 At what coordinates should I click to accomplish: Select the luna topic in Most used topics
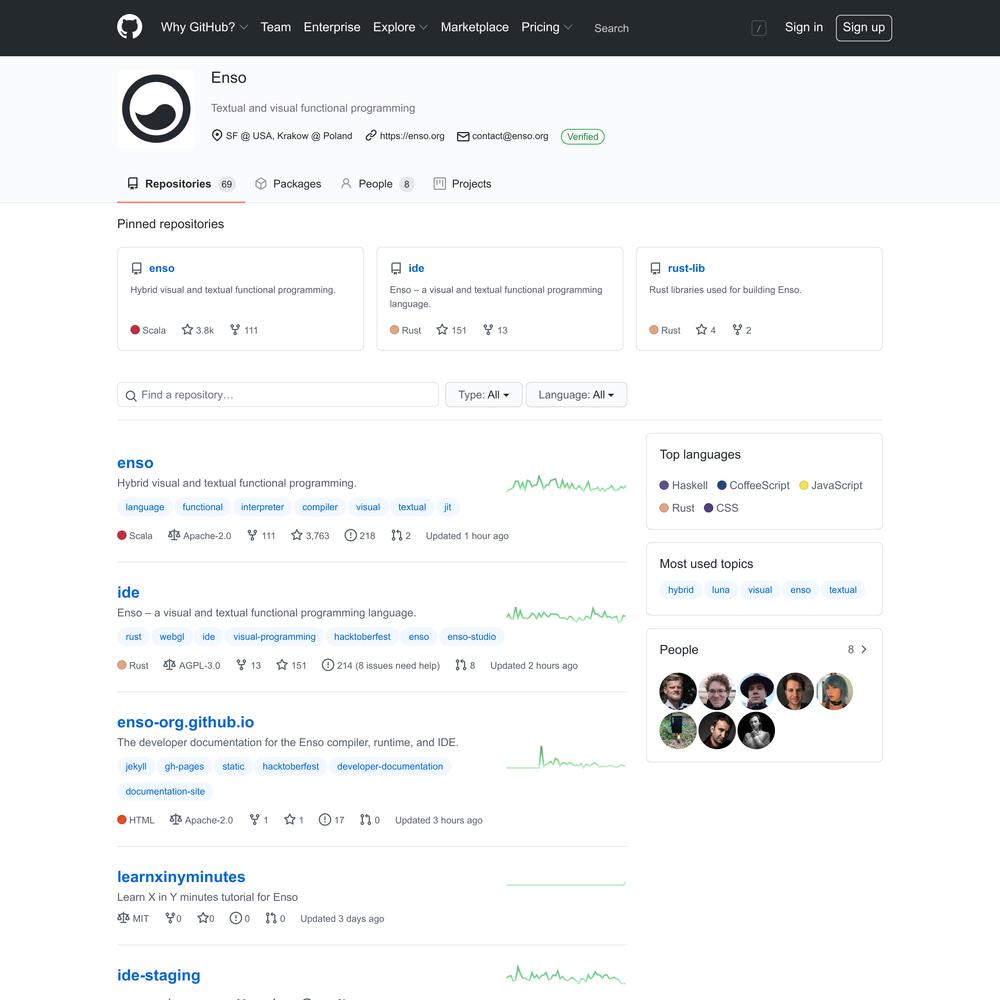pos(721,590)
